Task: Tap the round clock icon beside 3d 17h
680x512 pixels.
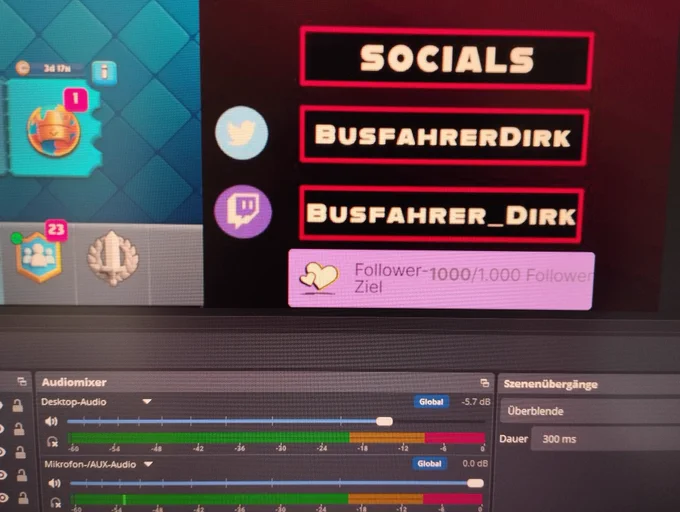Action: [23, 68]
